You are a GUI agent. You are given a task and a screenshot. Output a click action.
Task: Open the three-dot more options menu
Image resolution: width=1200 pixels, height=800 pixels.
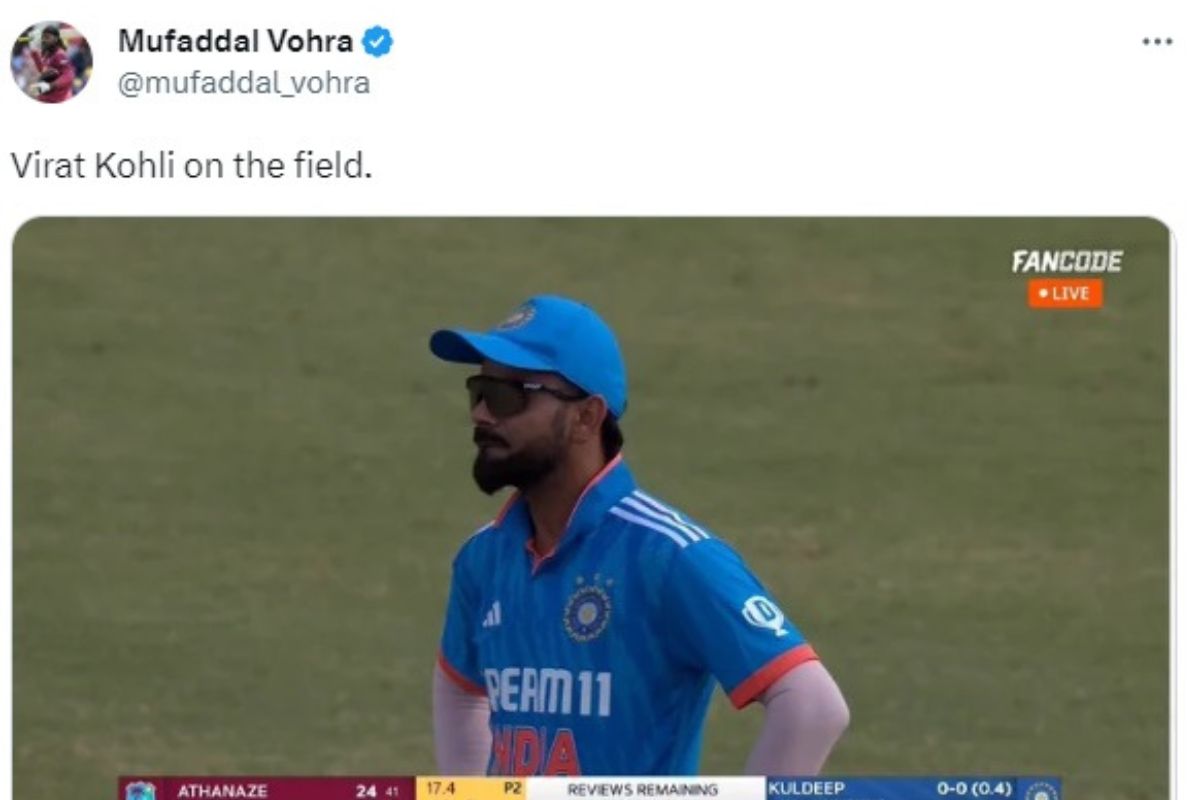coord(1156,42)
